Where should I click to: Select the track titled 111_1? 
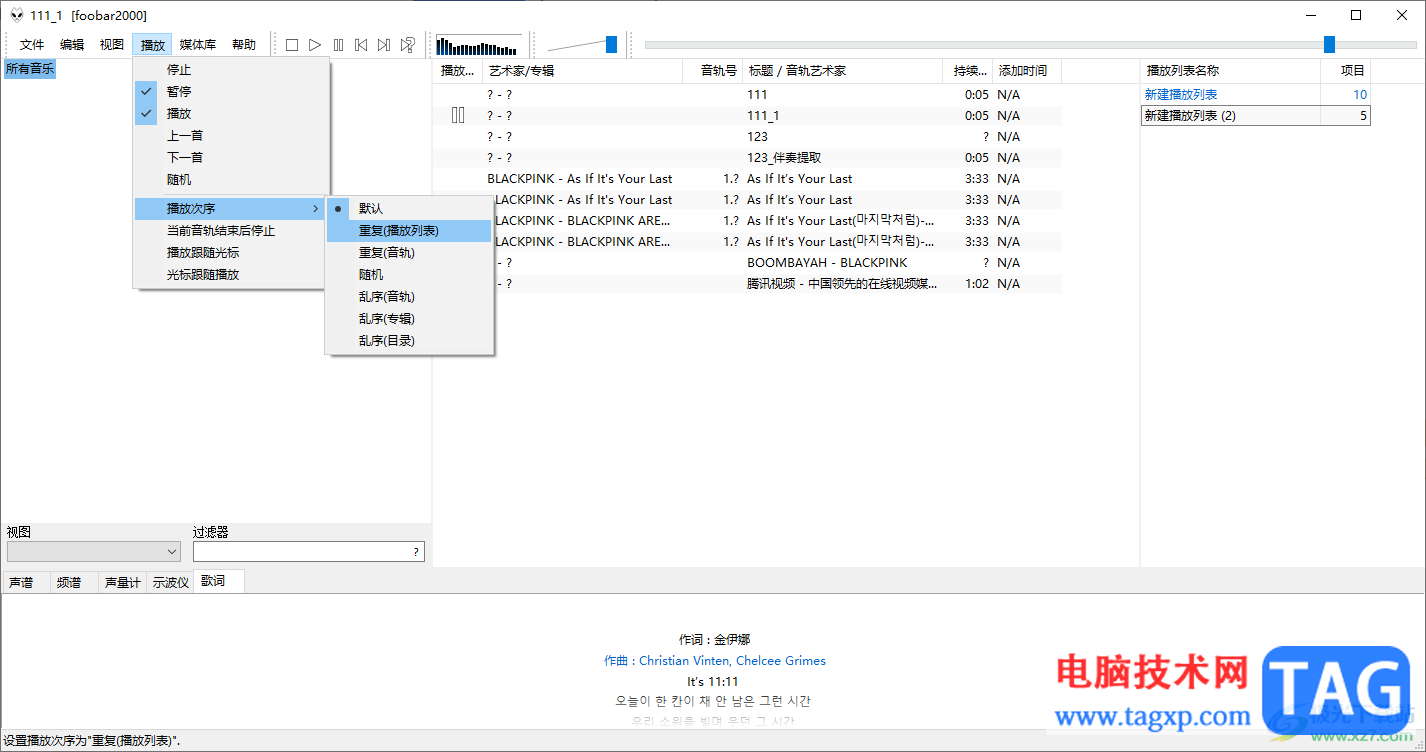(747, 115)
